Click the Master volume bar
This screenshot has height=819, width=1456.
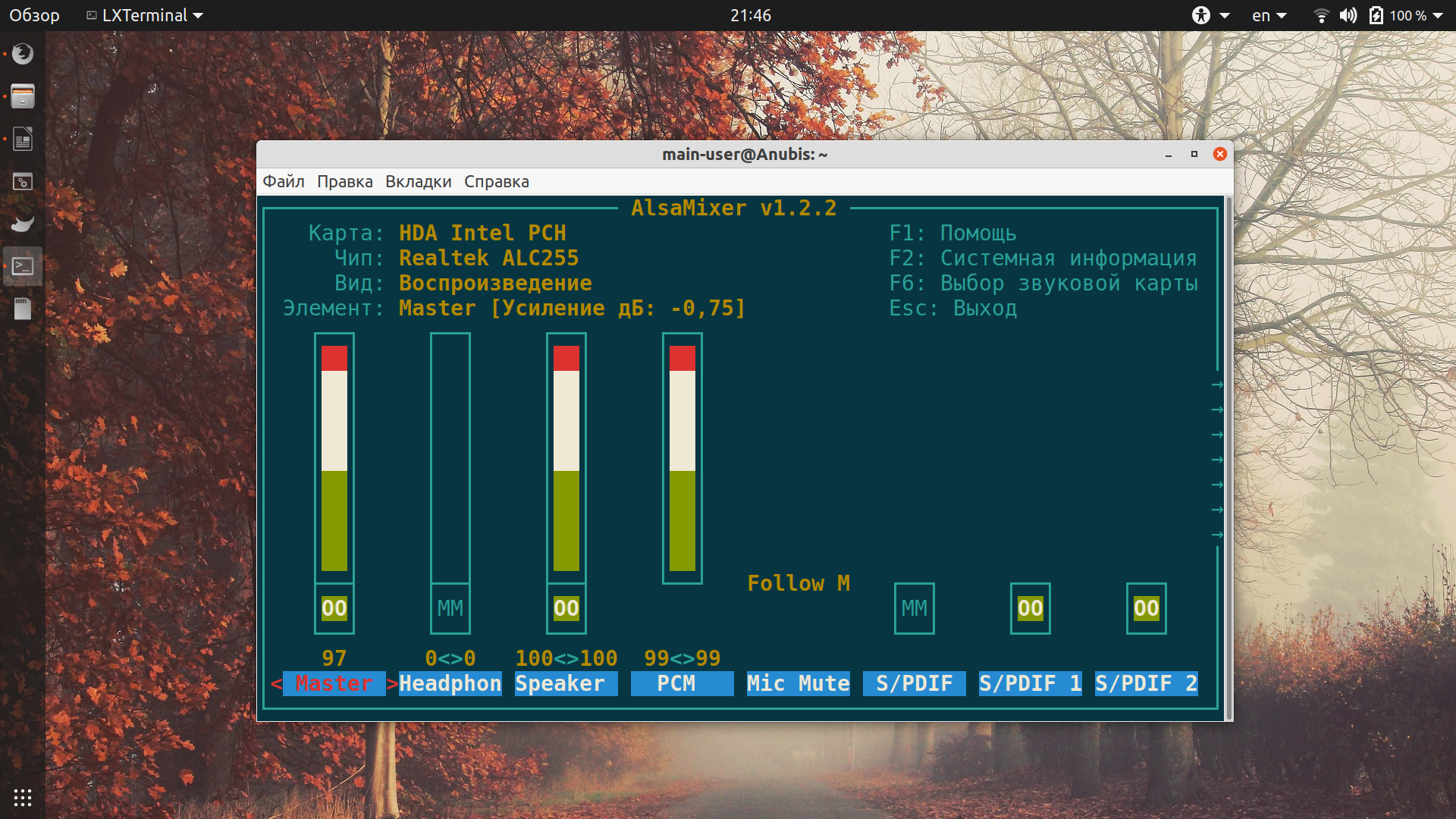point(334,458)
